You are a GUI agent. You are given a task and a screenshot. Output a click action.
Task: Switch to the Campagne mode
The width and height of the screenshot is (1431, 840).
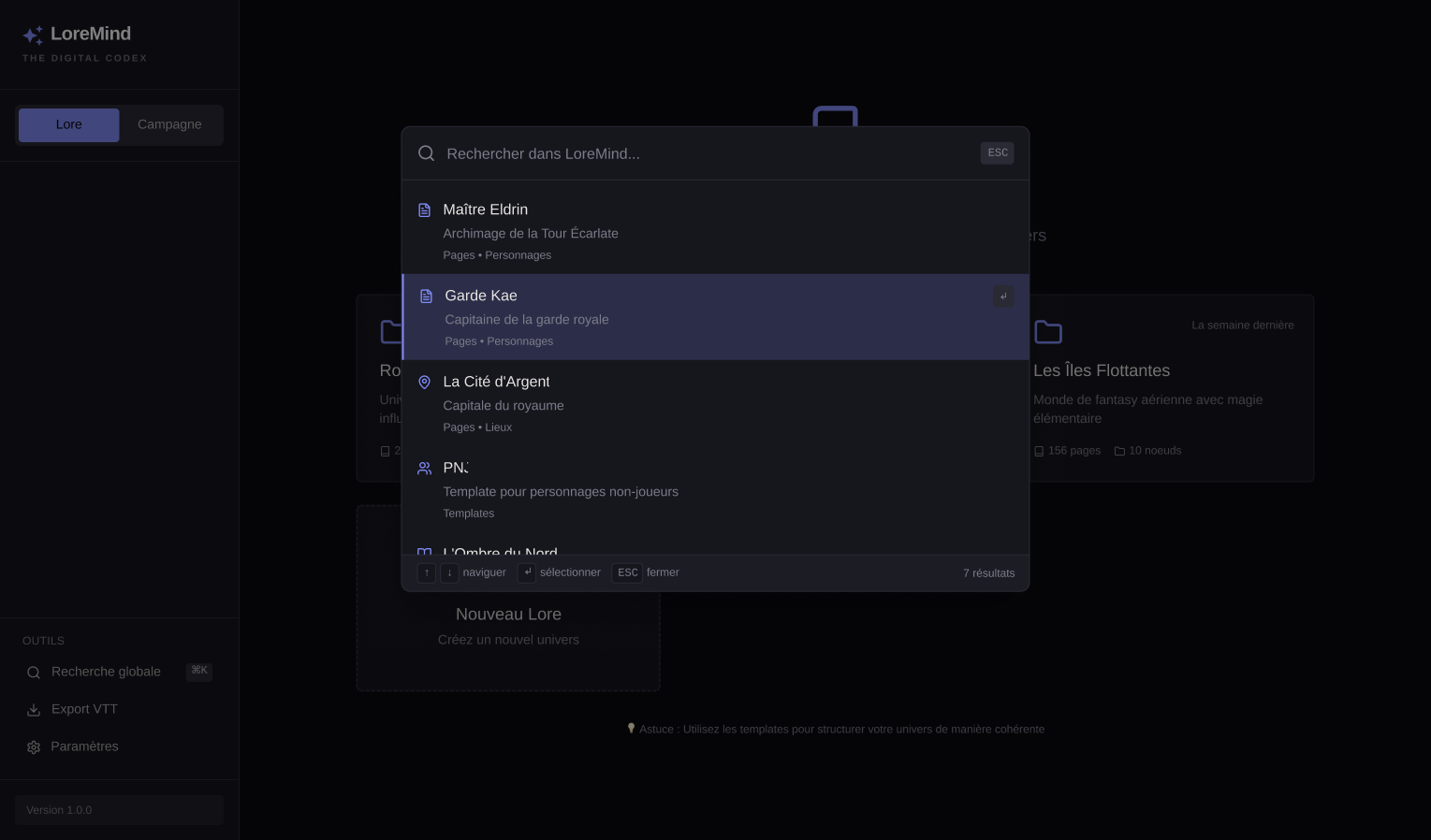[x=169, y=124]
